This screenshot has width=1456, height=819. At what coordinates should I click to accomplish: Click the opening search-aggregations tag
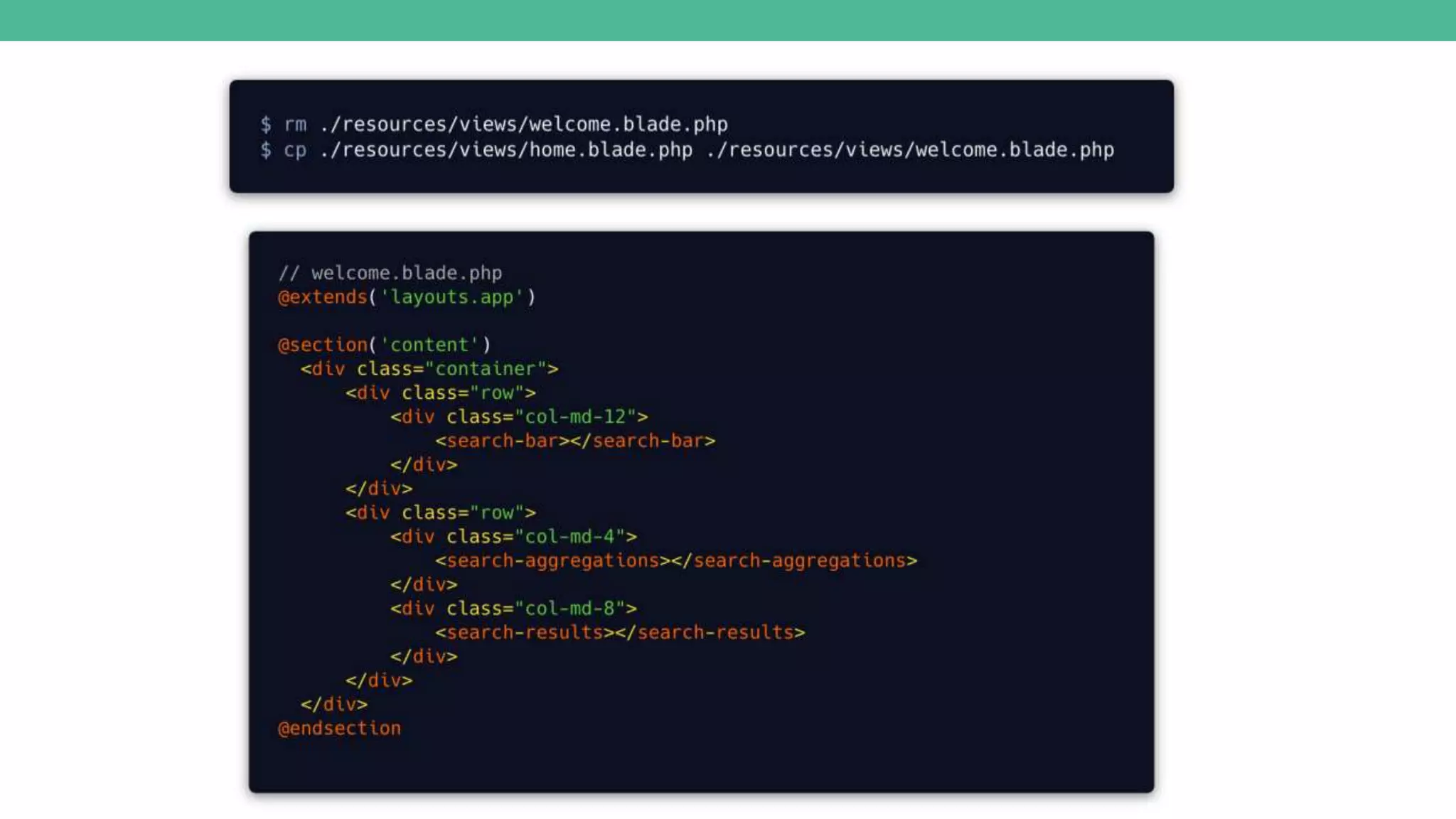tap(552, 561)
